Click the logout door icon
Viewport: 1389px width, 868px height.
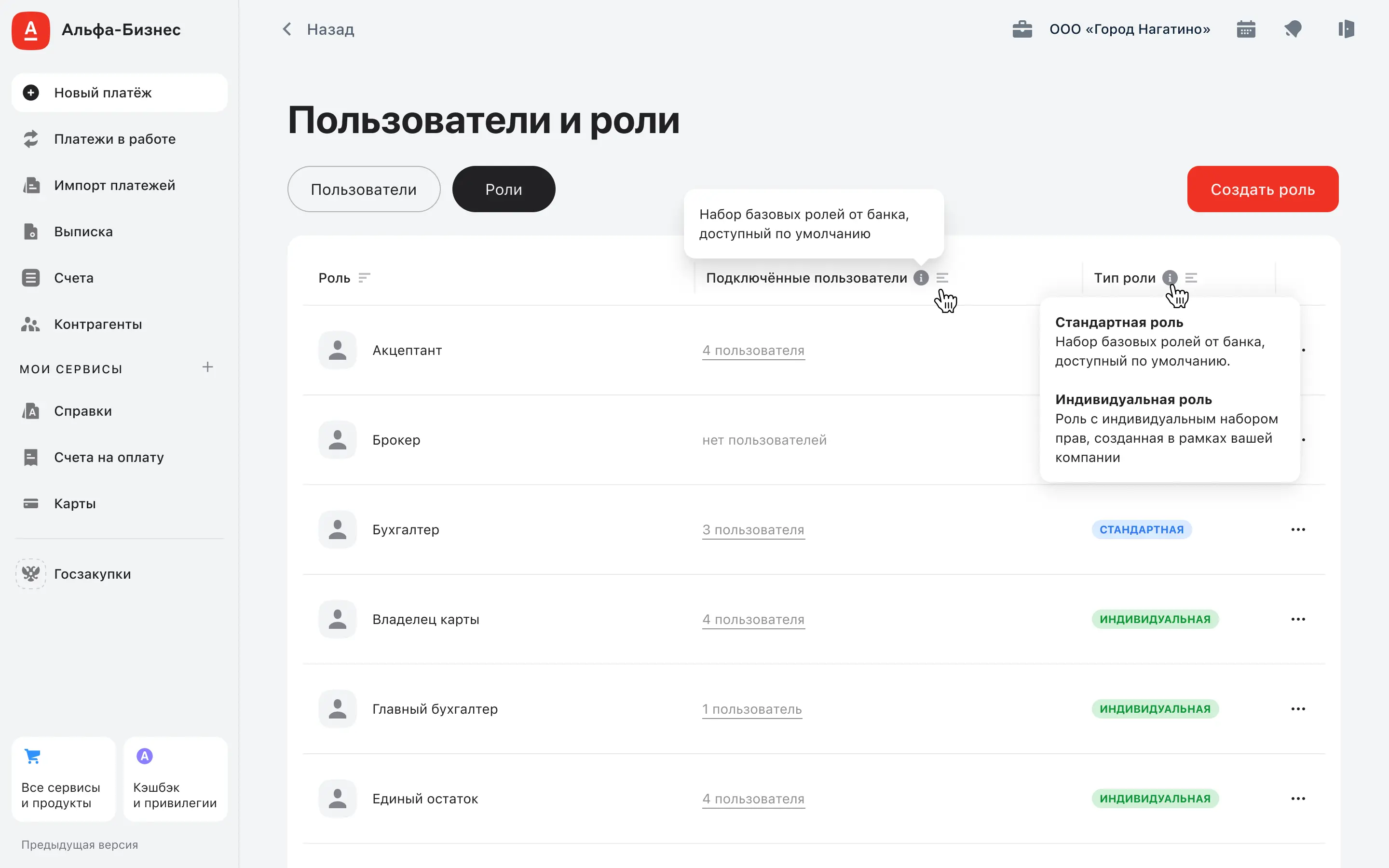click(1346, 29)
